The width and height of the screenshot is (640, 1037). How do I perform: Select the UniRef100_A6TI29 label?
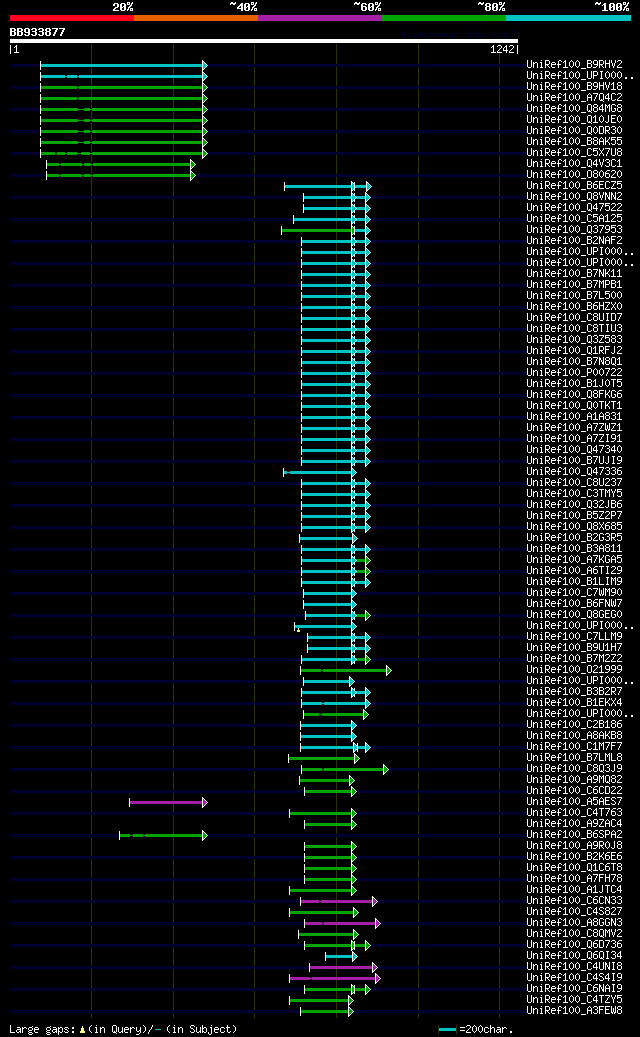(x=574, y=570)
